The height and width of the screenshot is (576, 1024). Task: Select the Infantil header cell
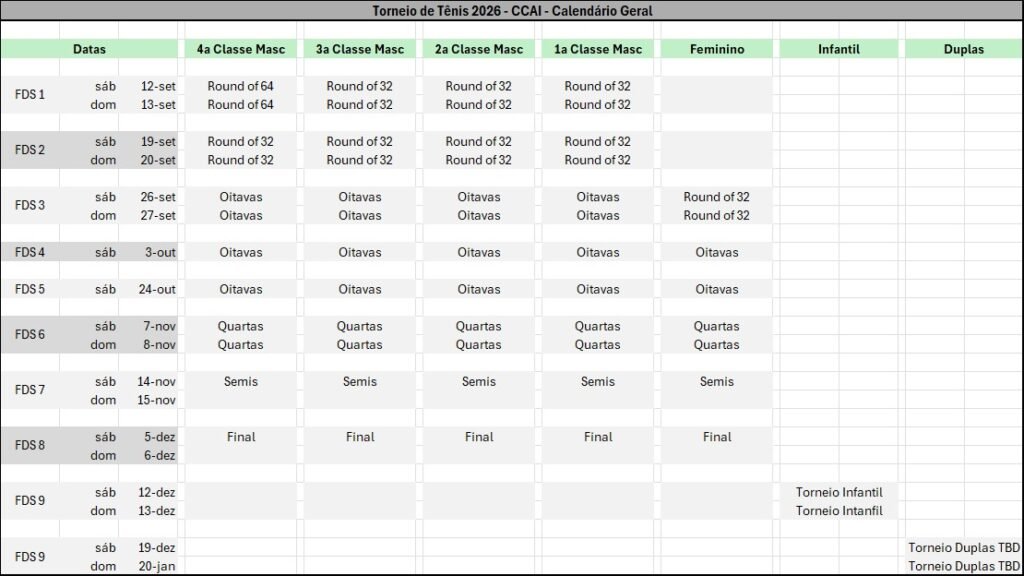coord(839,49)
